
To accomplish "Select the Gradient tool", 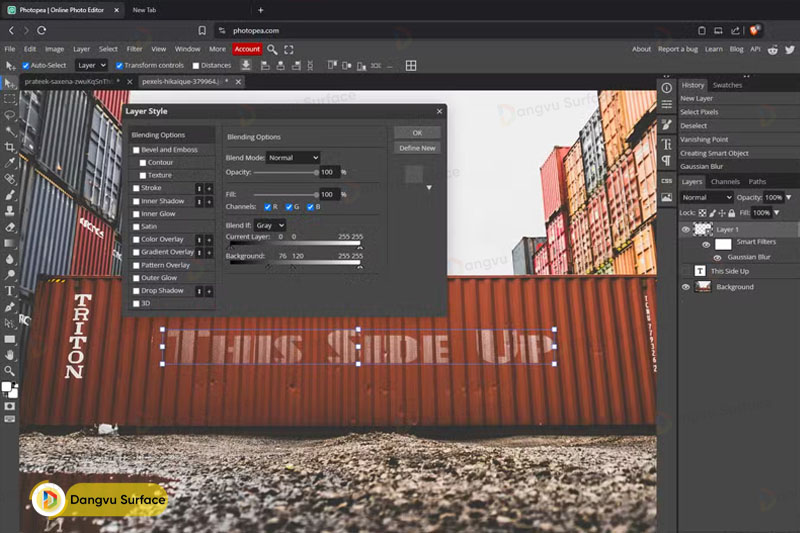I will pyautogui.click(x=10, y=243).
